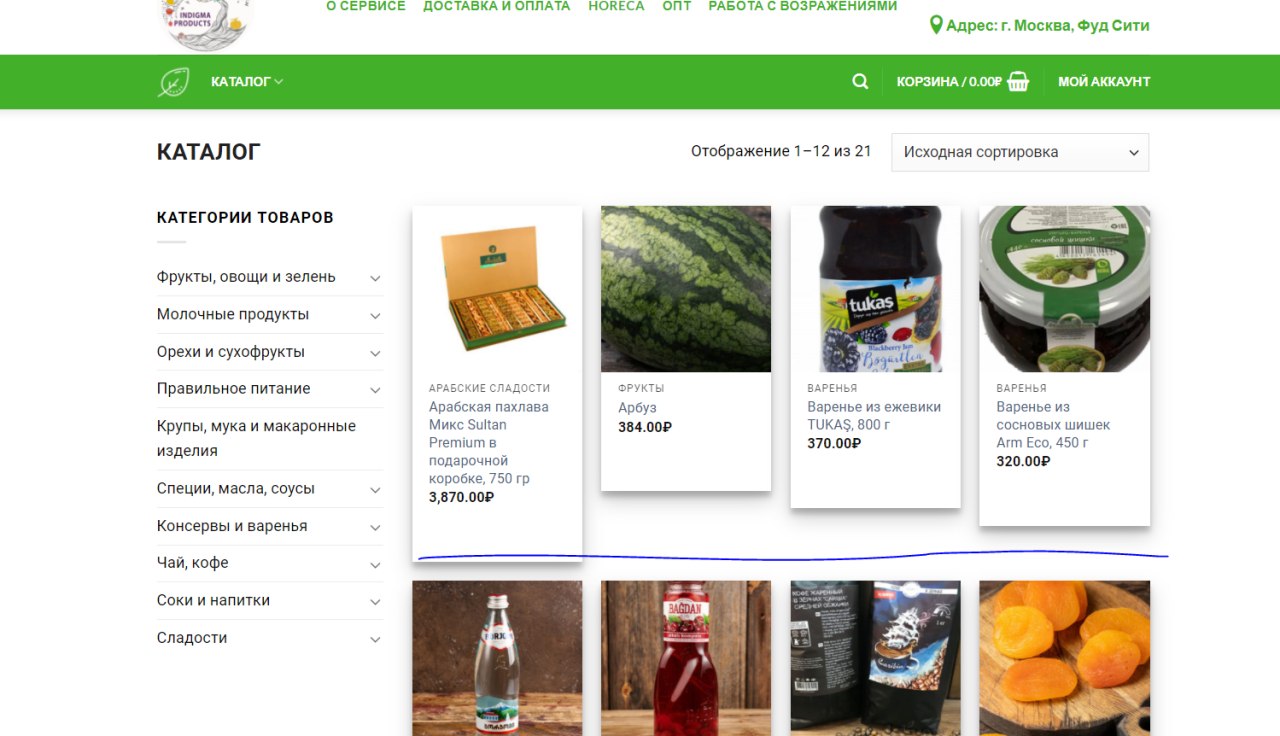Open Консервы и варенья category

pos(232,526)
